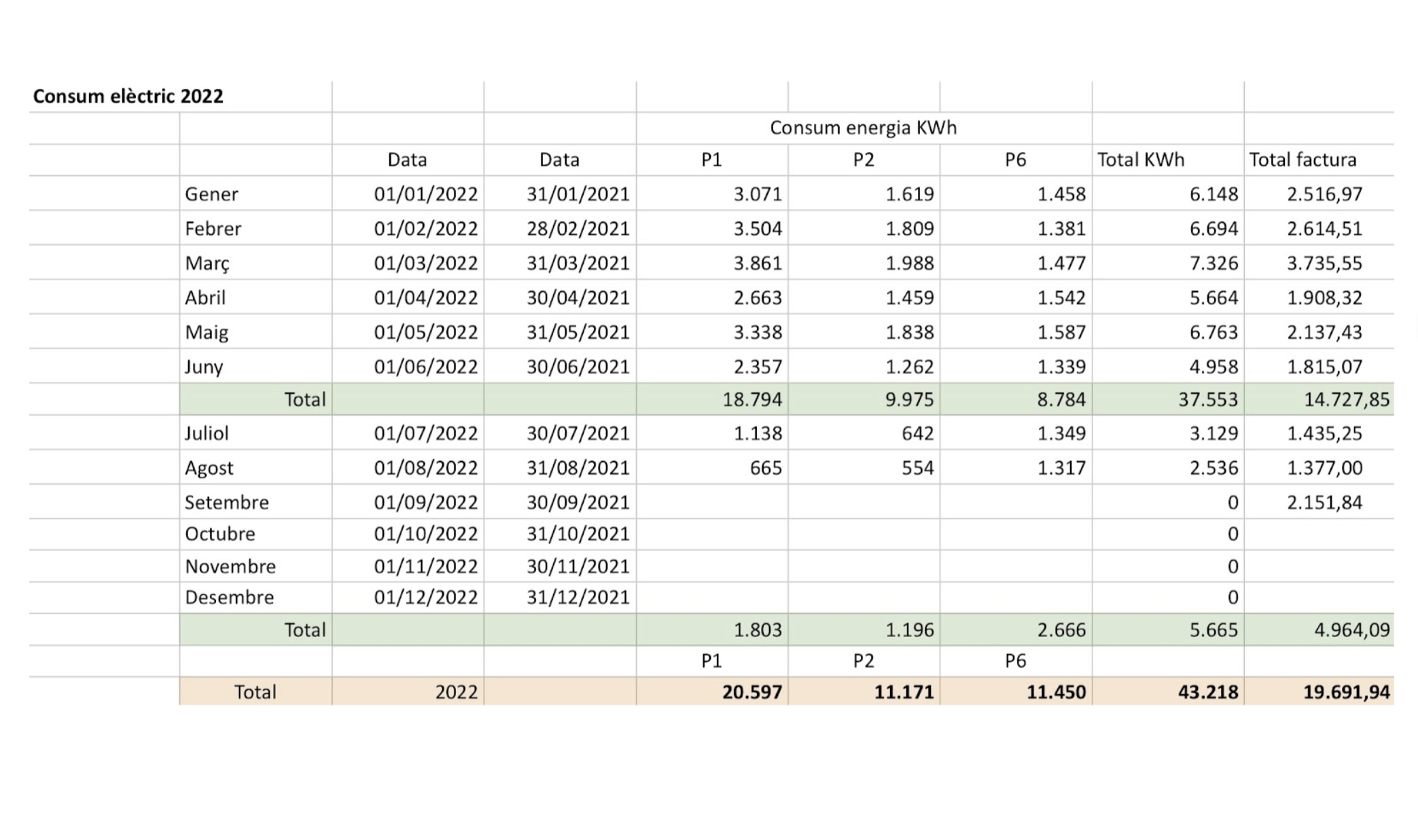This screenshot has height=840, width=1418.
Task: Select the Març P1 value 3.861
Action: [758, 263]
